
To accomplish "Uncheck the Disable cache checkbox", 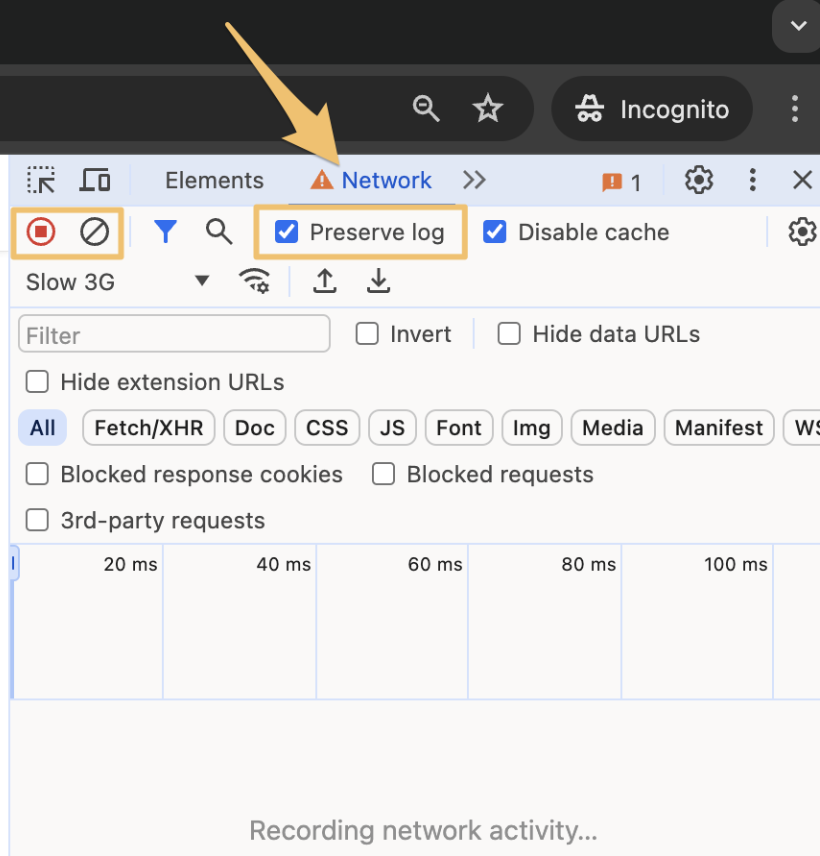I will click(495, 232).
